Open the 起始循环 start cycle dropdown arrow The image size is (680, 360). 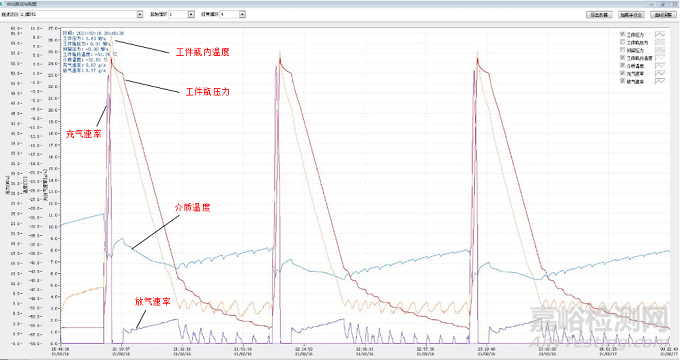(x=191, y=14)
